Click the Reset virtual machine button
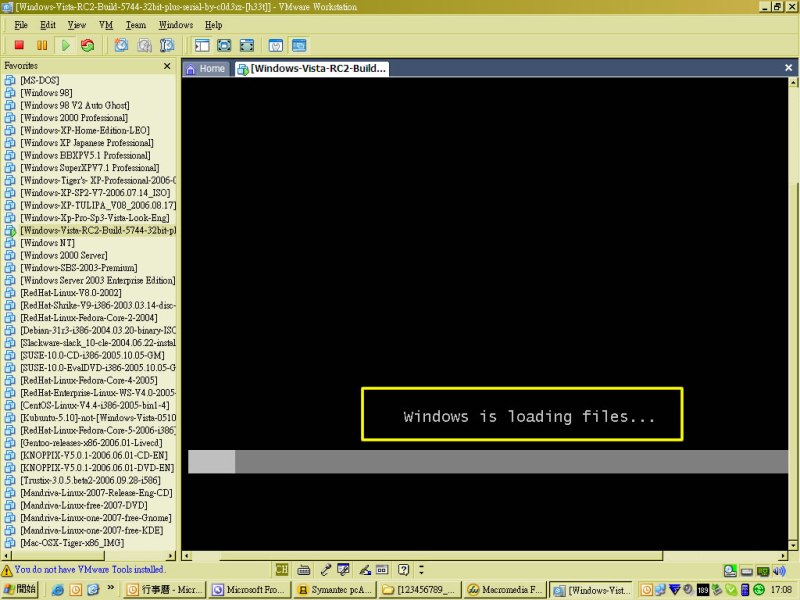This screenshot has height=600, width=800. tap(88, 45)
